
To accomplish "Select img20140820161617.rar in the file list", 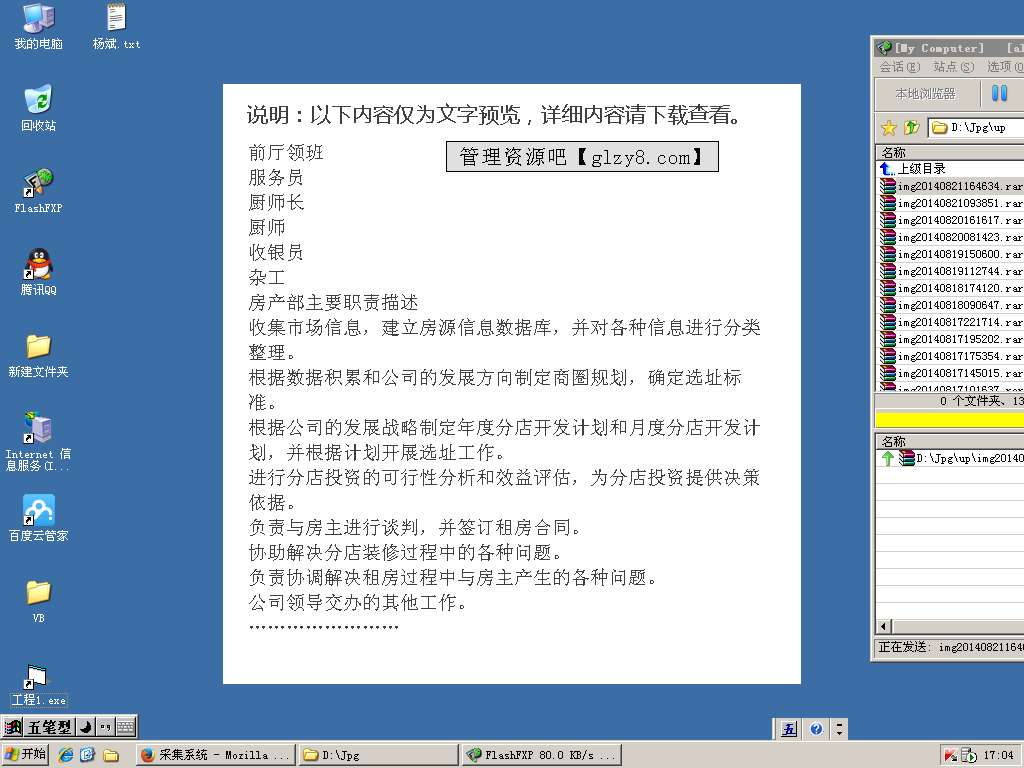I will click(x=950, y=220).
